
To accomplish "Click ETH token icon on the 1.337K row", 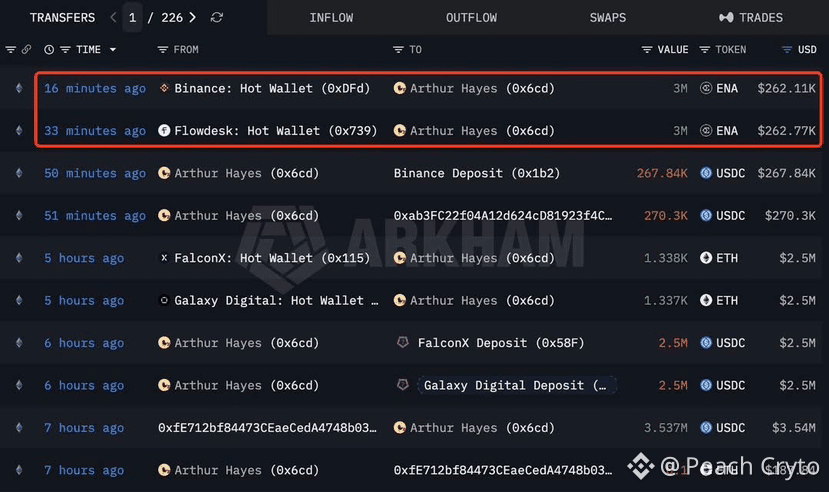I will 706,300.
